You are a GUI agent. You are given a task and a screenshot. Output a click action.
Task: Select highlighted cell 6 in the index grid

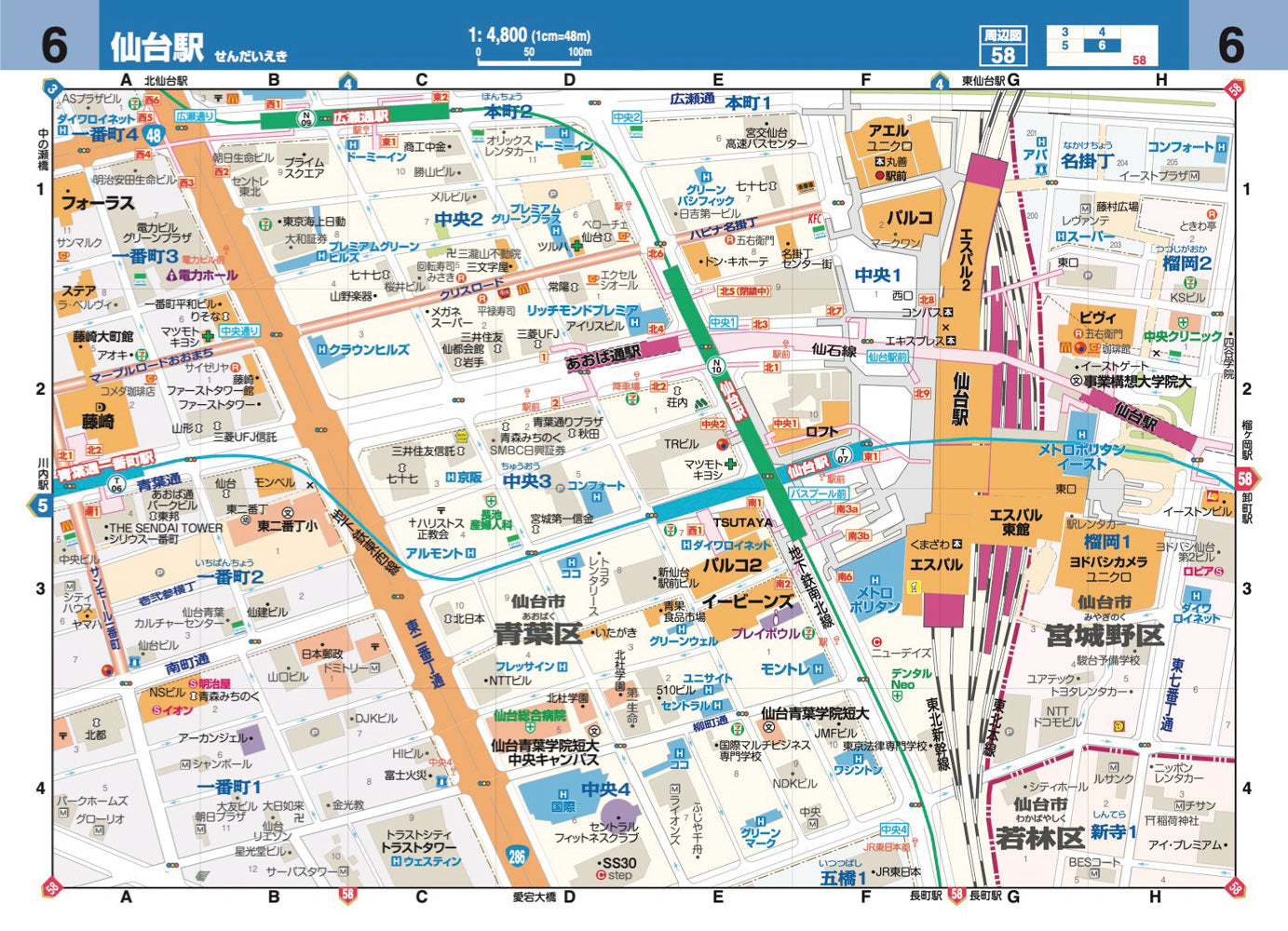point(1102,46)
